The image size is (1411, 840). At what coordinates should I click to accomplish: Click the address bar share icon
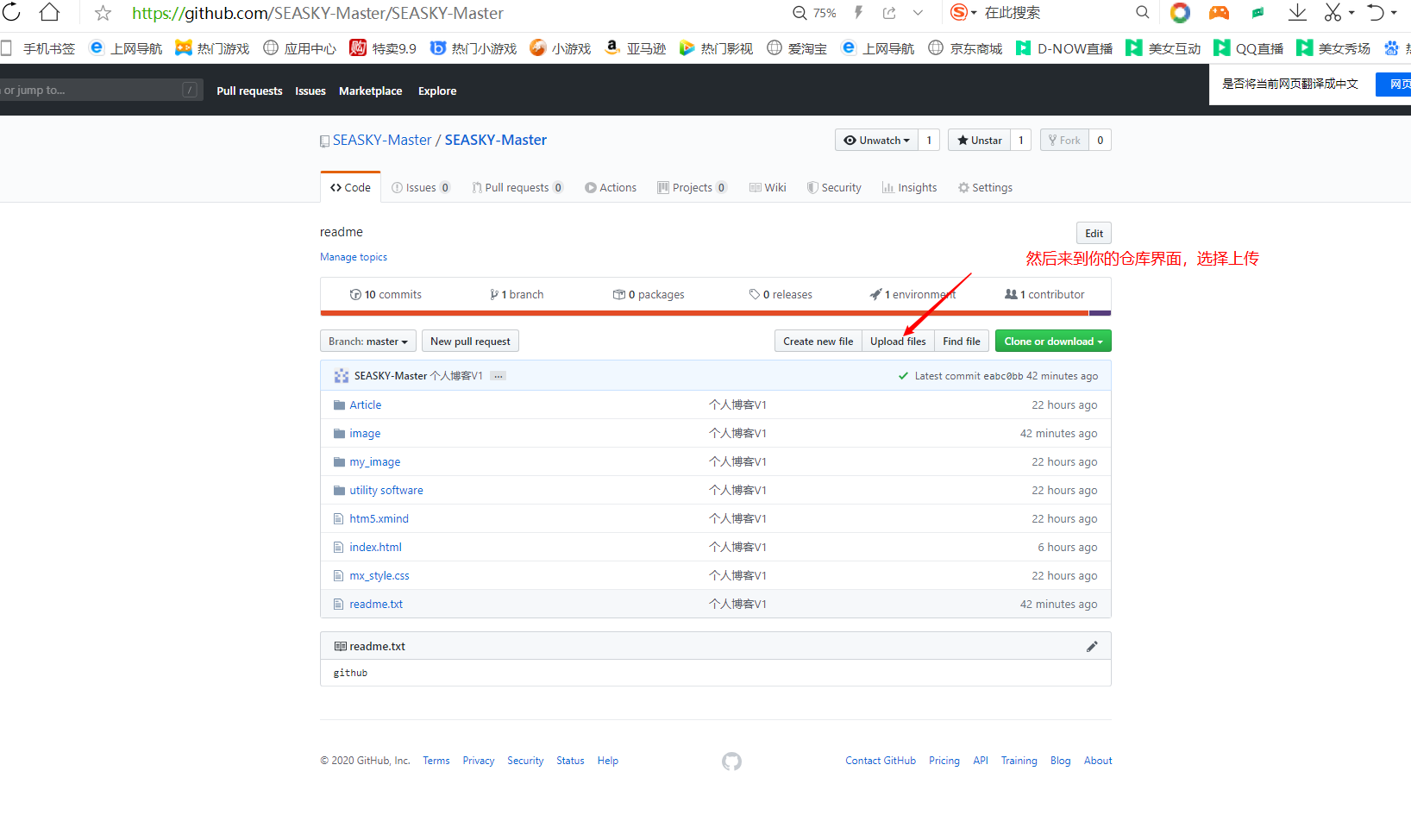889,13
